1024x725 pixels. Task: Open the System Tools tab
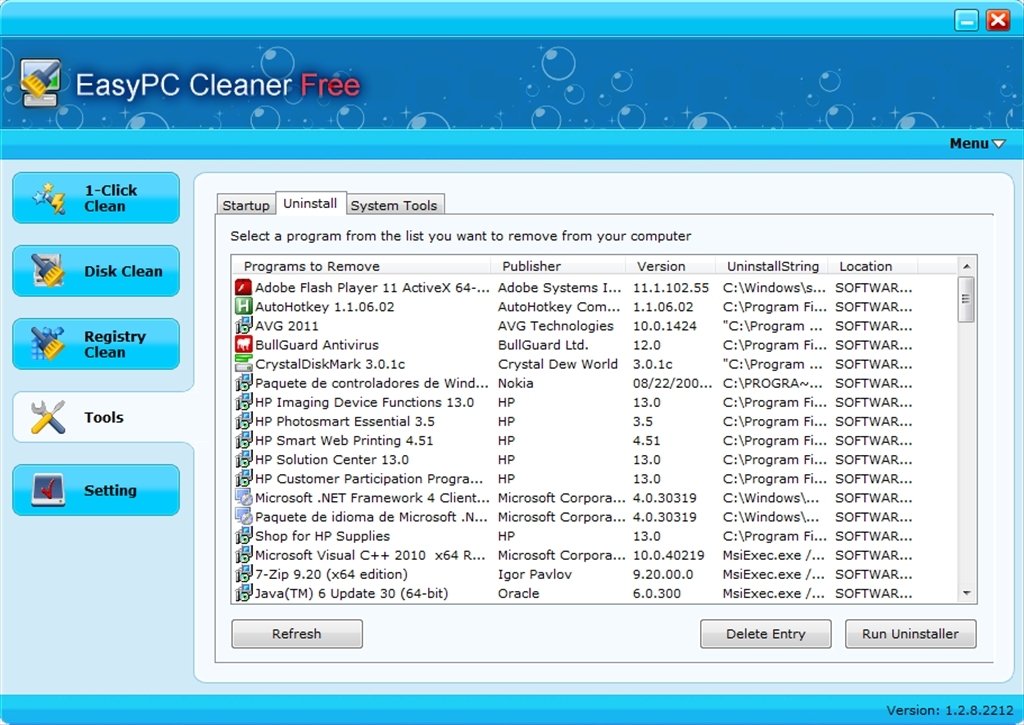(x=394, y=205)
